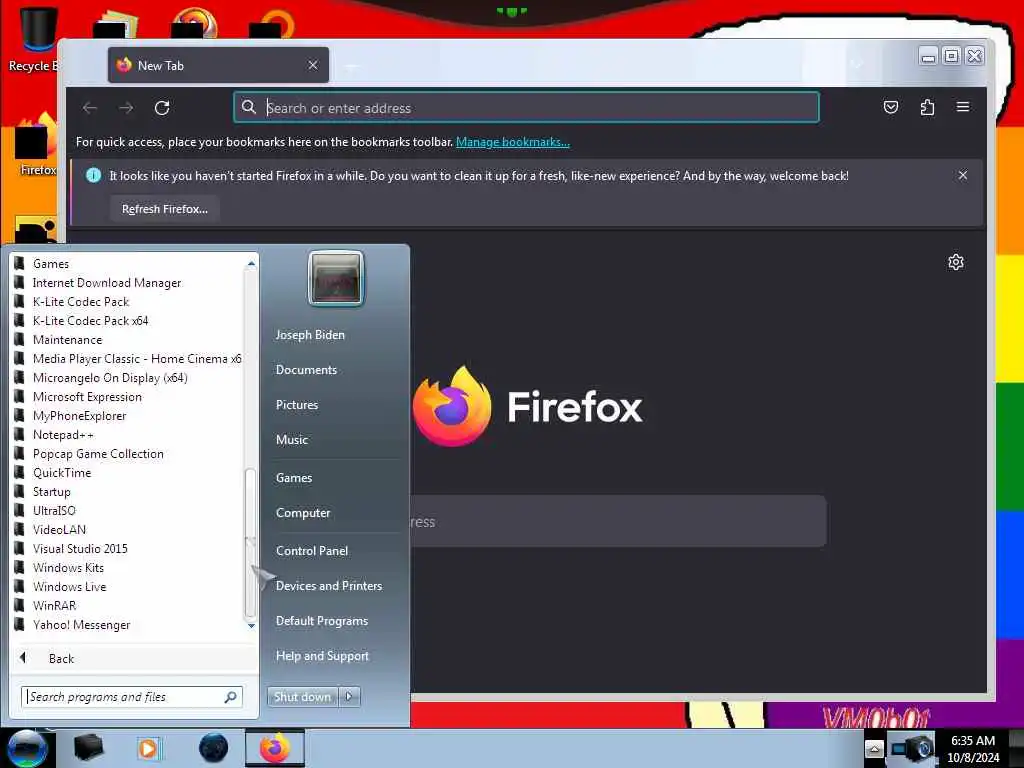The image size is (1024, 768).
Task: Open Documents from the Start menu
Action: click(x=306, y=370)
